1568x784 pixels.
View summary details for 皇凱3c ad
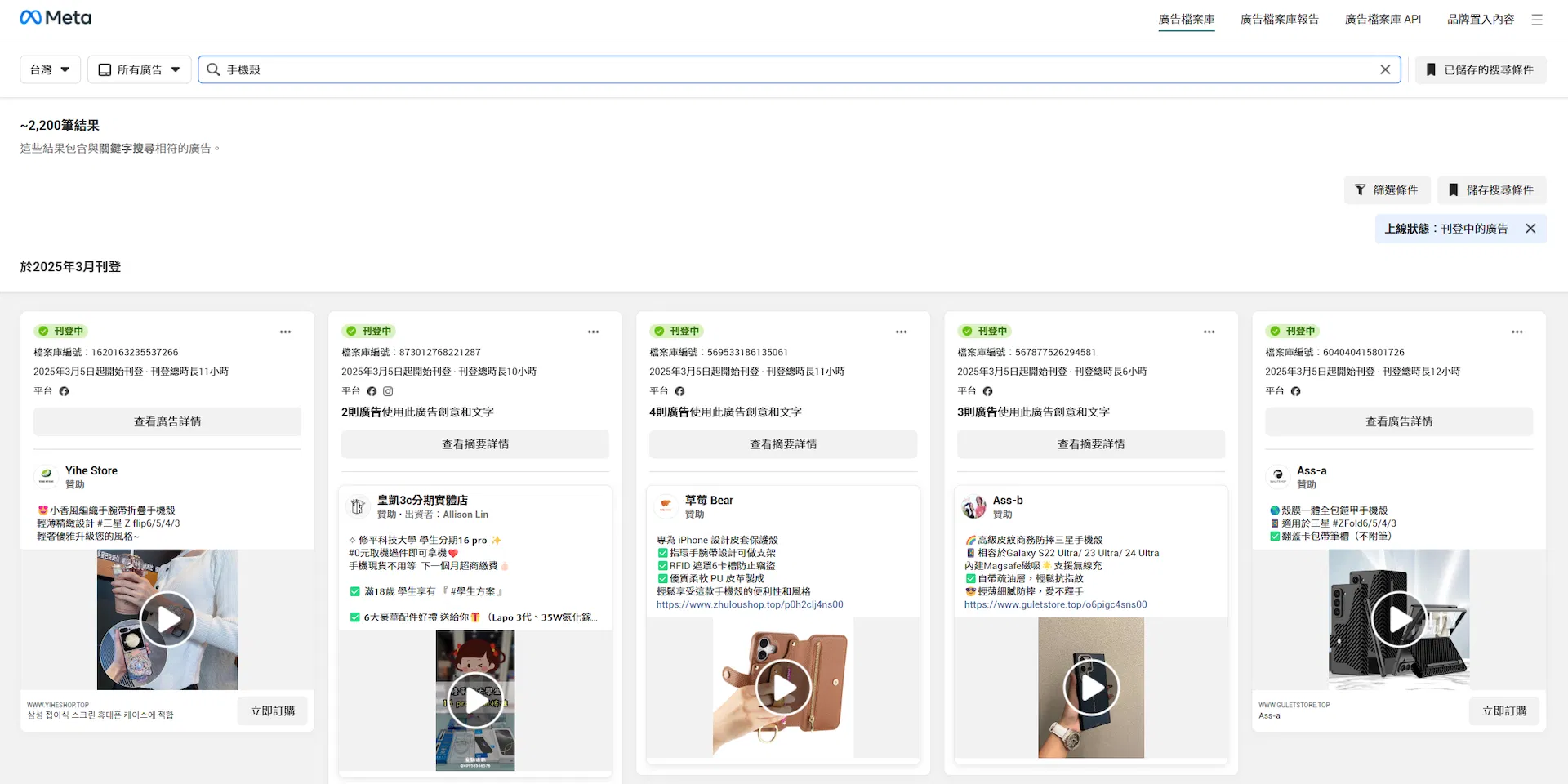pyautogui.click(x=475, y=443)
